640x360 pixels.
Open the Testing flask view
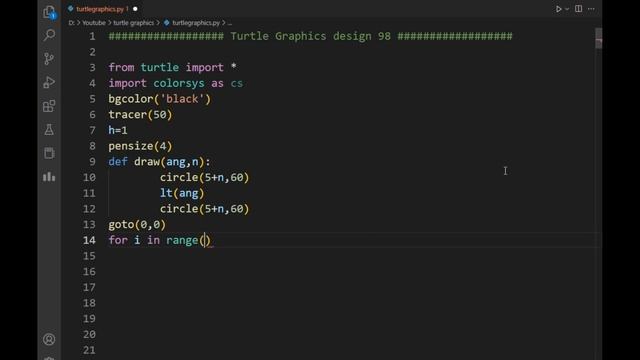click(x=49, y=130)
